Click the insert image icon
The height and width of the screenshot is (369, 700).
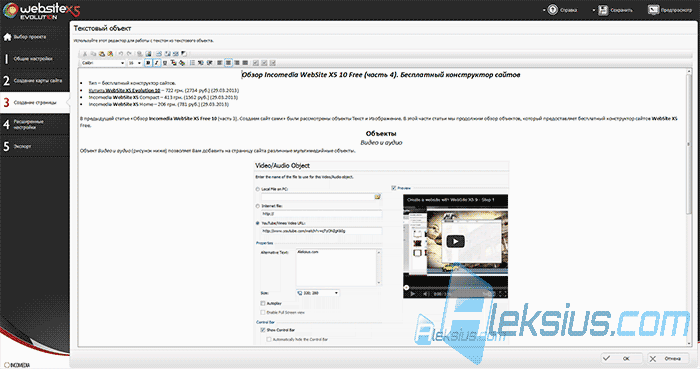148,54
